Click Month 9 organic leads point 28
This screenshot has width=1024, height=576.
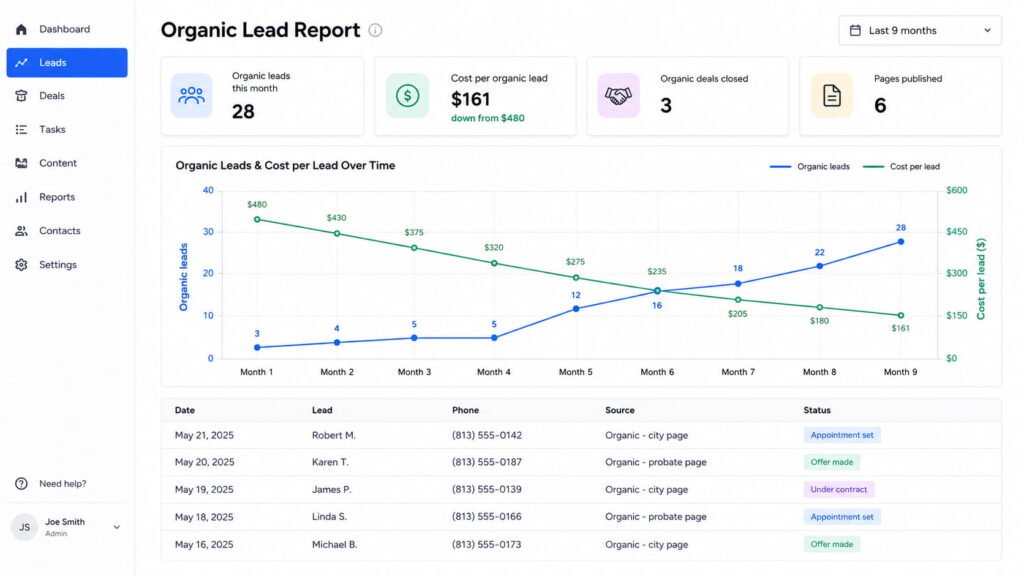[x=901, y=242]
